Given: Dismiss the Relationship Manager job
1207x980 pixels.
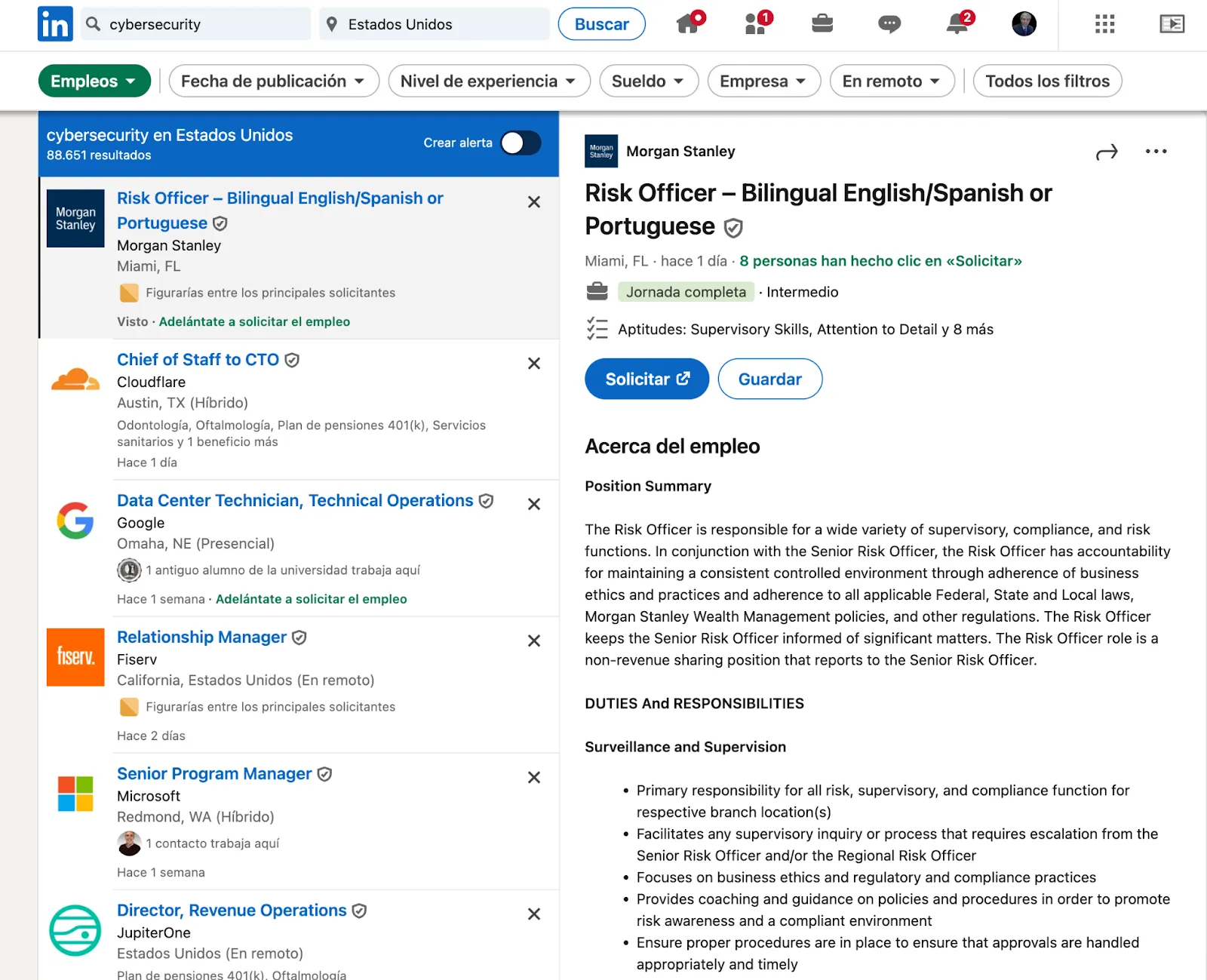Looking at the screenshot, I should pyautogui.click(x=534, y=641).
